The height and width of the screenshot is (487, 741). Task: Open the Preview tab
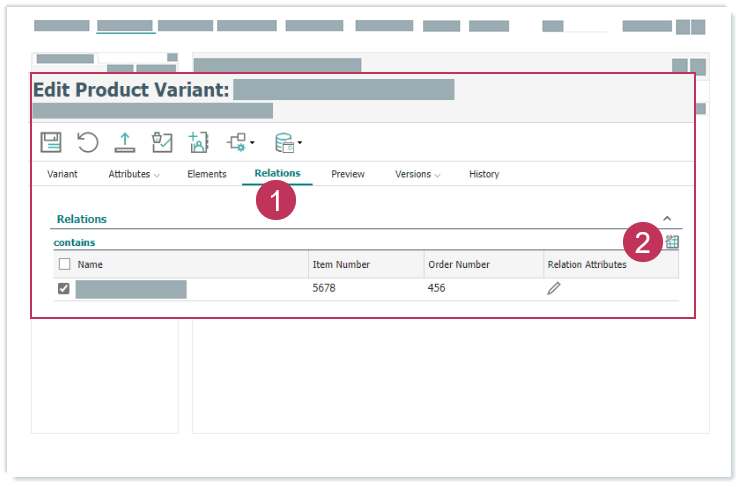[348, 174]
